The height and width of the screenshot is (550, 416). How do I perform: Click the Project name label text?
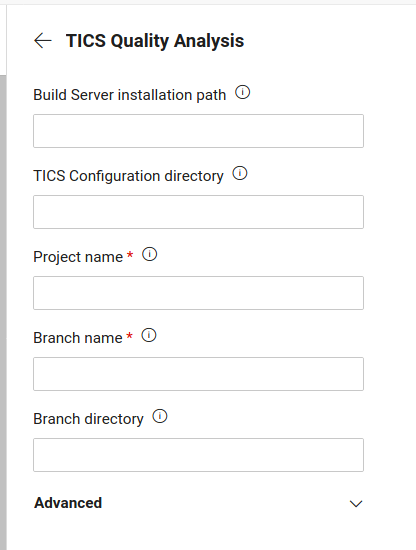click(78, 257)
